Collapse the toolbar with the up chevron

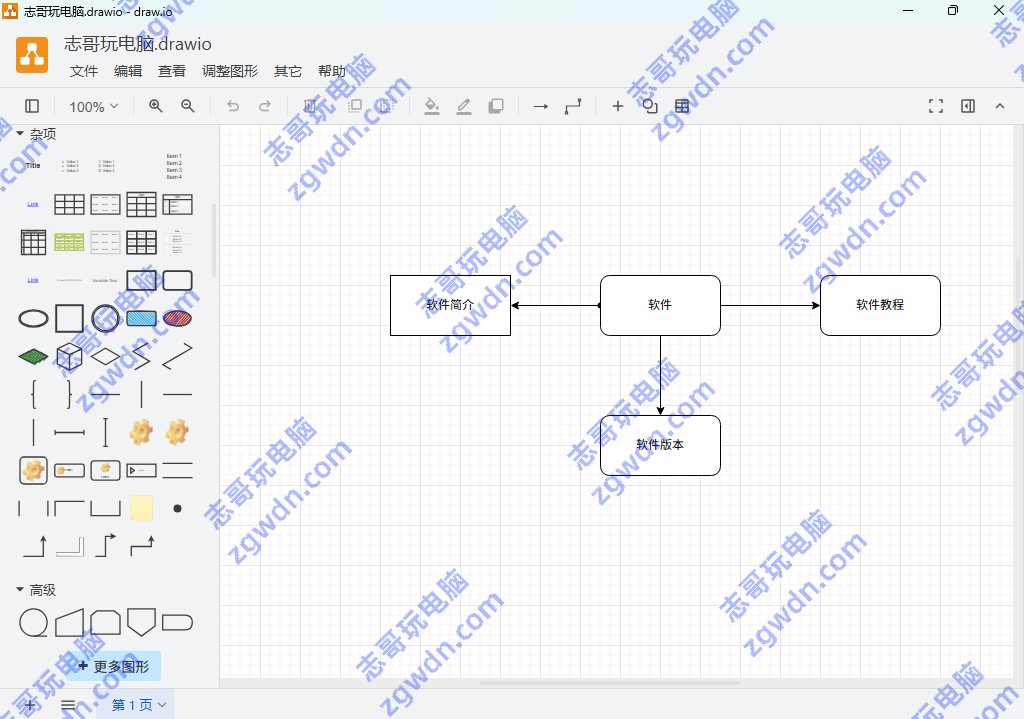[999, 106]
